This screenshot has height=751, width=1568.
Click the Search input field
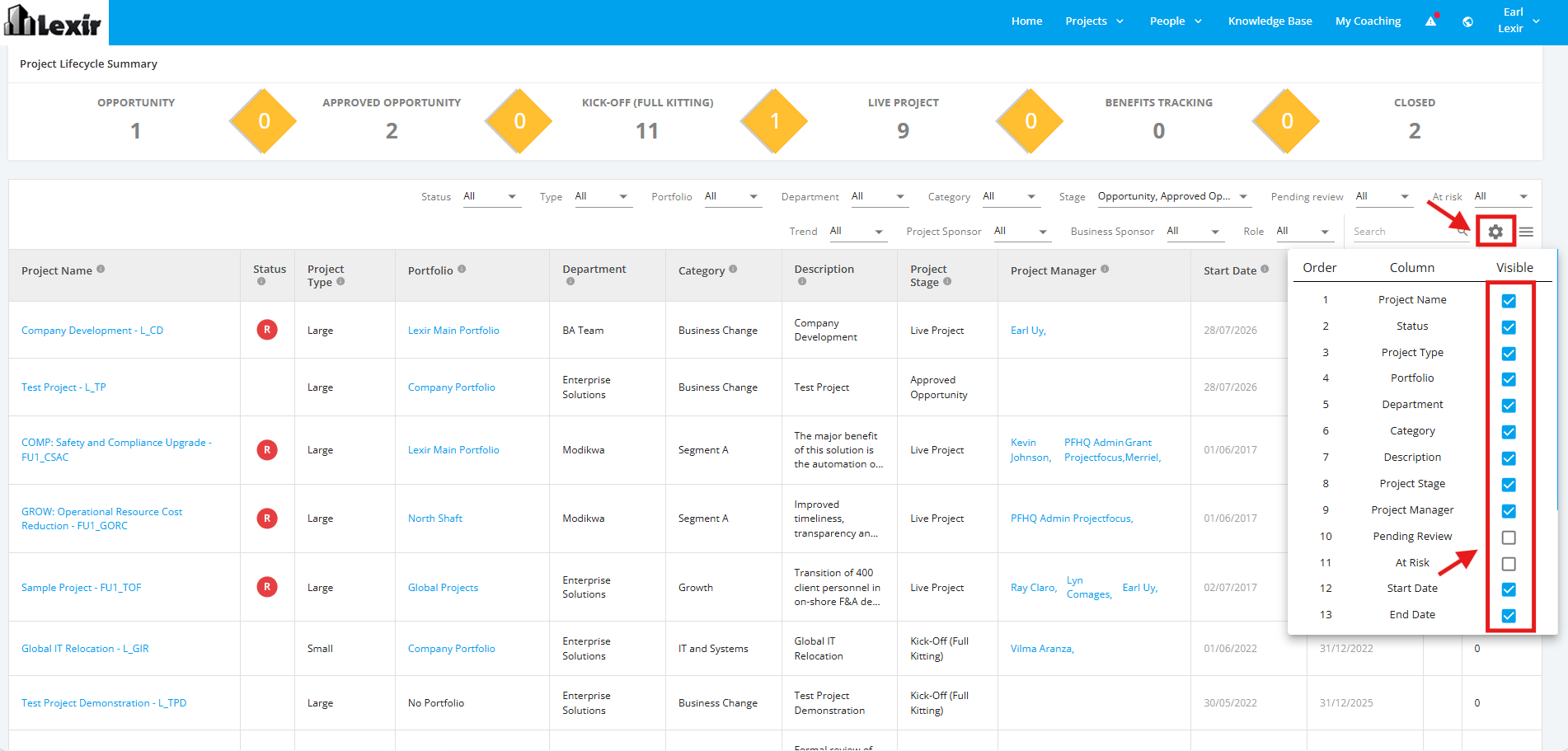click(x=1404, y=232)
